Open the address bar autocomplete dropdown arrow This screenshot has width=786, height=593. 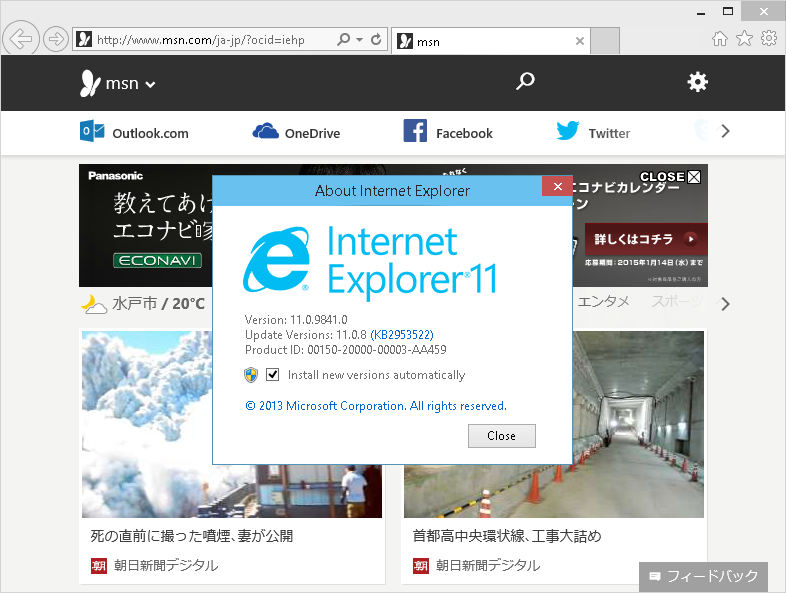tap(359, 39)
